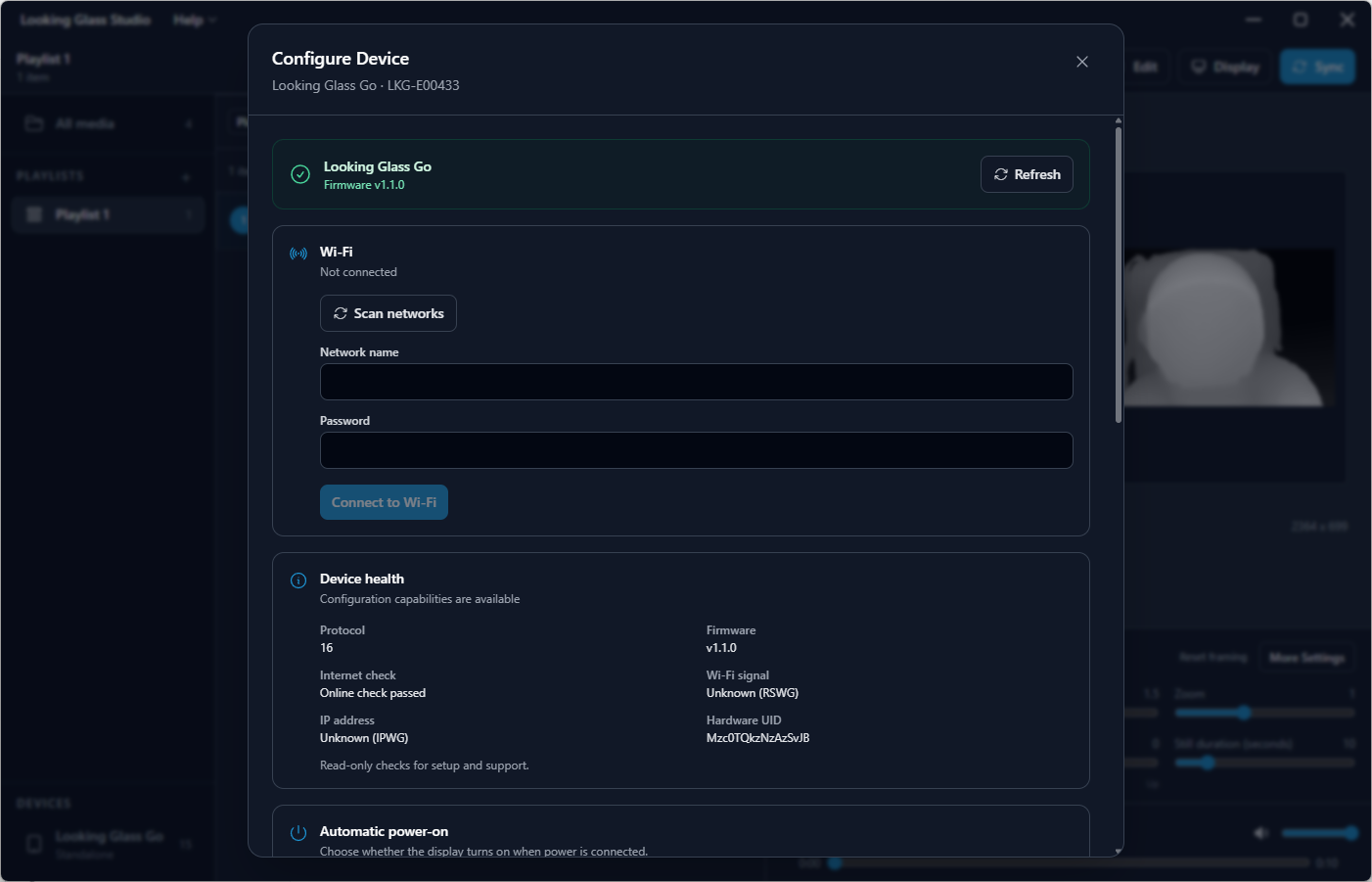
Task: Maximize the Looking Glass Studio window
Action: (1301, 20)
